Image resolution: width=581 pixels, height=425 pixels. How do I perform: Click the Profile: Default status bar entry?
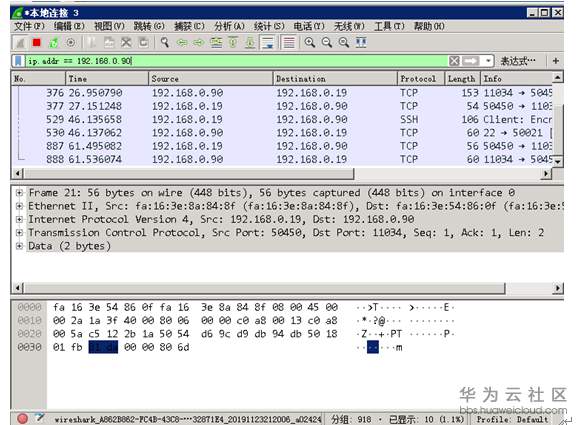click(x=512, y=419)
